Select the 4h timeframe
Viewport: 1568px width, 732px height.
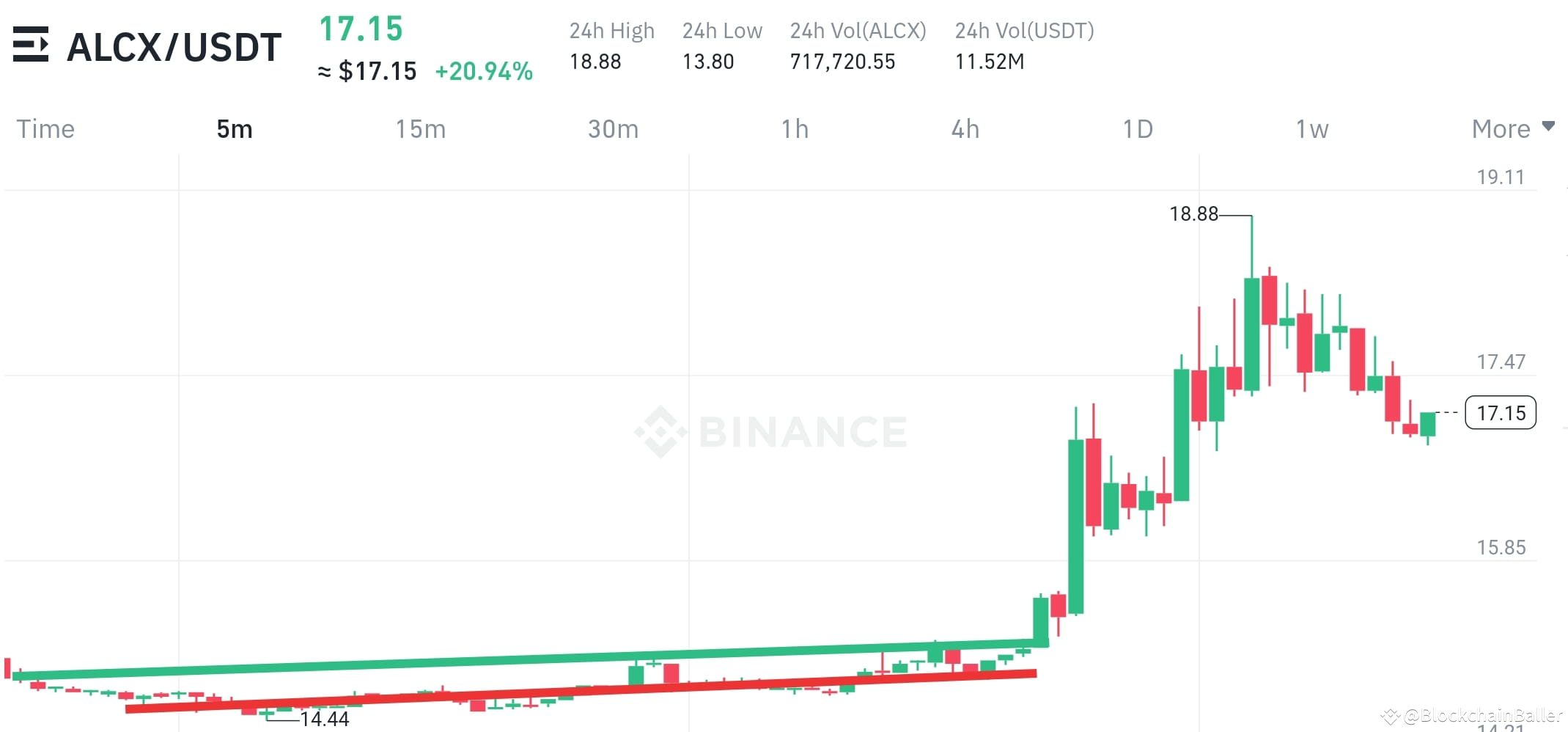(966, 128)
